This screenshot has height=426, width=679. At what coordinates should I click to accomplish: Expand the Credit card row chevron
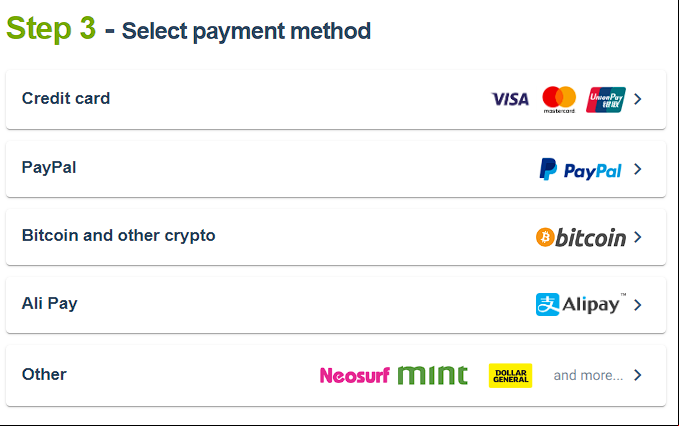tap(637, 99)
